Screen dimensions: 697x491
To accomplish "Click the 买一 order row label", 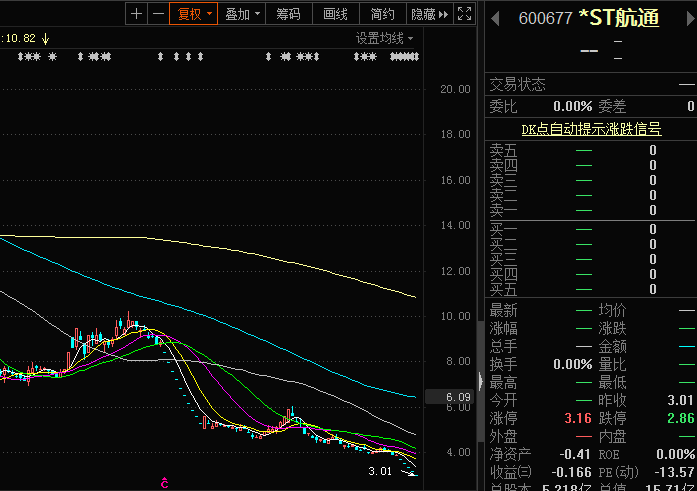I will click(504, 229).
